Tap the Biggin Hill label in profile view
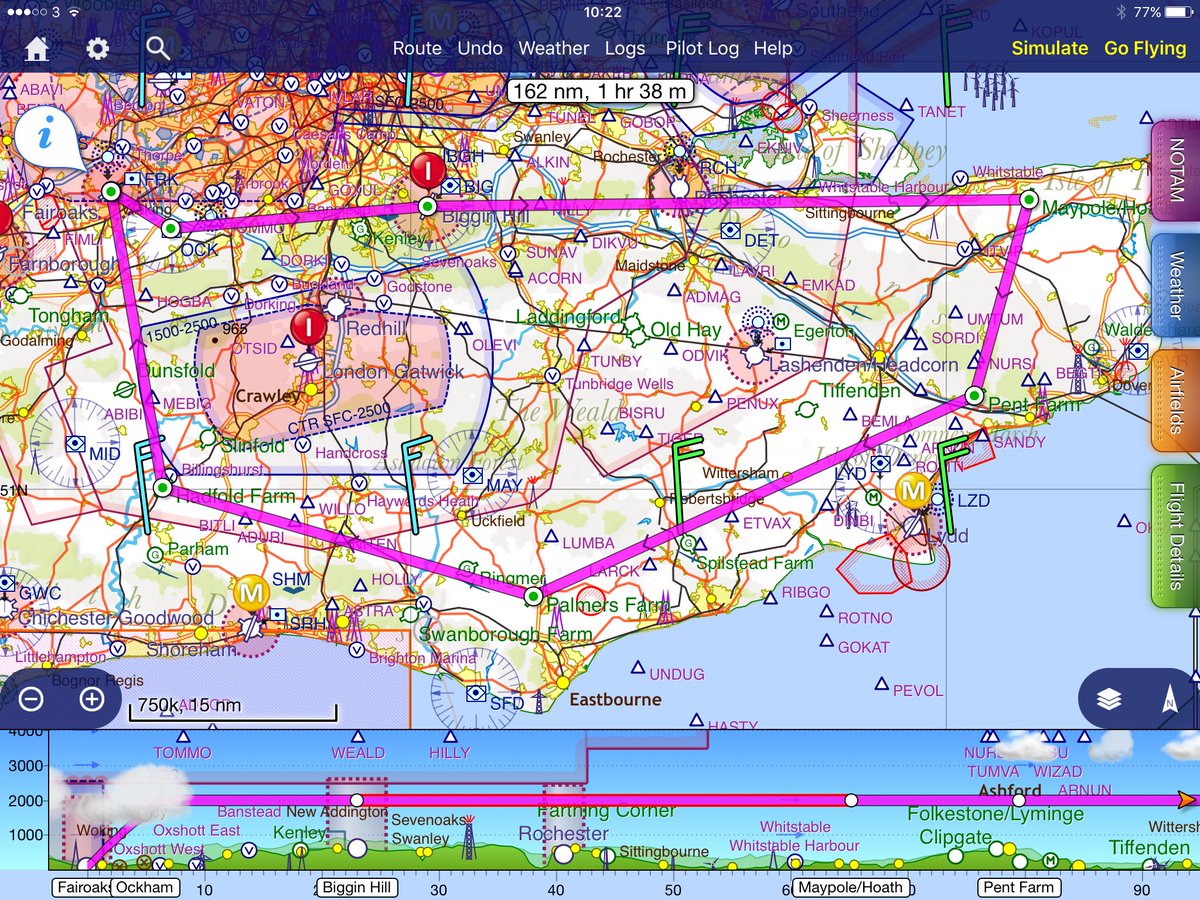The height and width of the screenshot is (900, 1200). pos(357,888)
